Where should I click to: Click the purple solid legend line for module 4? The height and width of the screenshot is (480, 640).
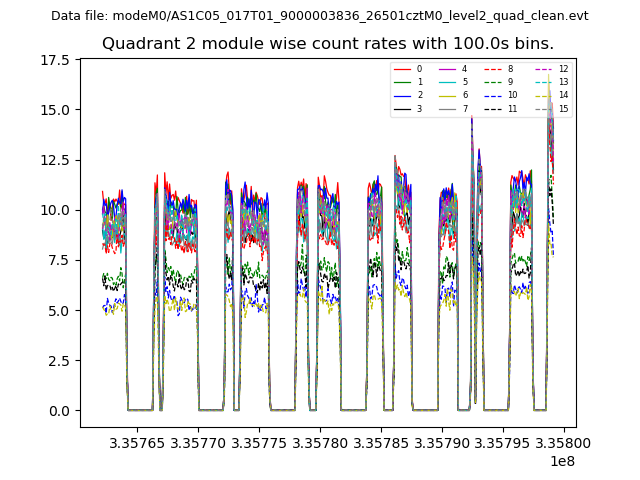tap(449, 69)
